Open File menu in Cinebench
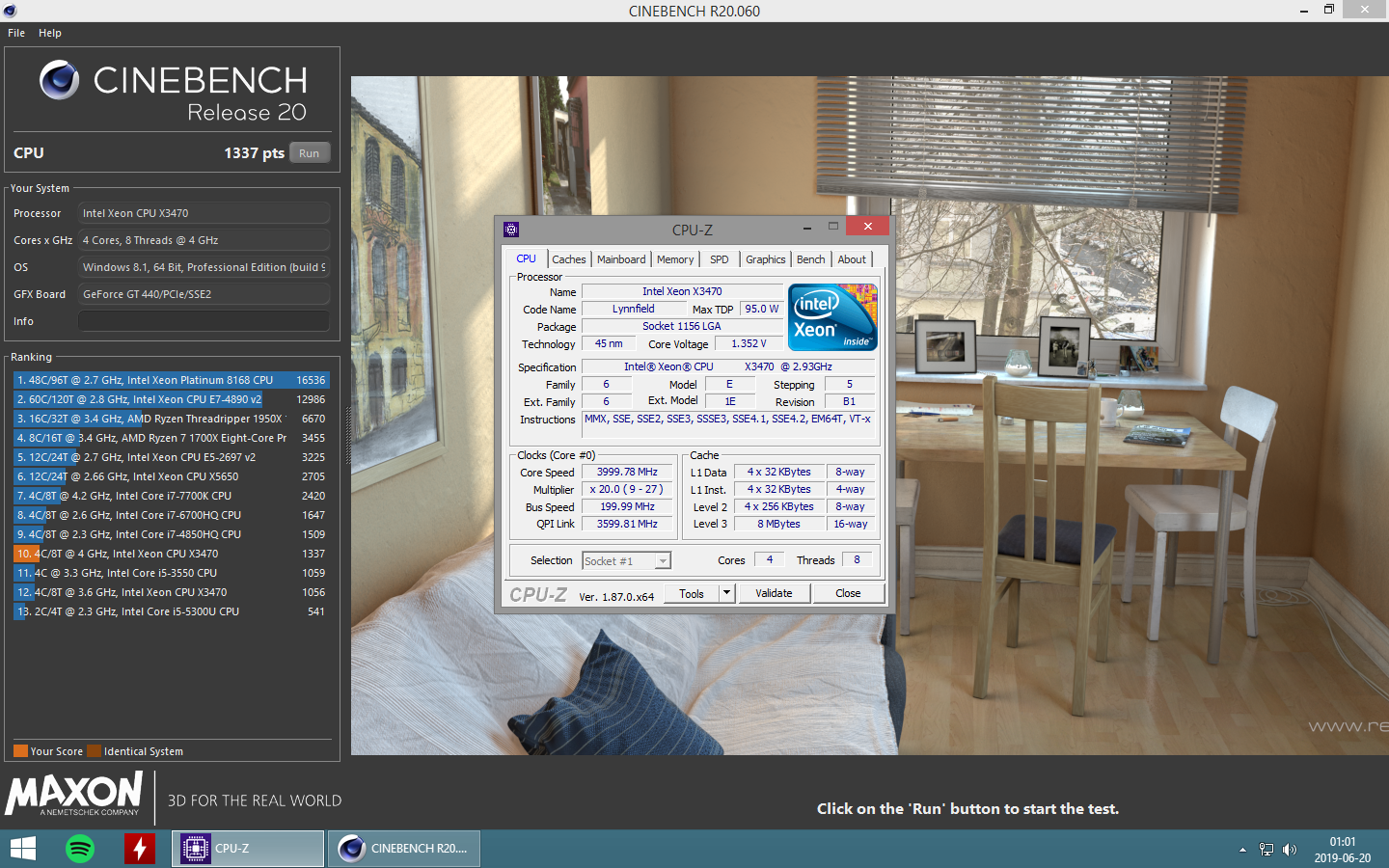 pos(16,33)
